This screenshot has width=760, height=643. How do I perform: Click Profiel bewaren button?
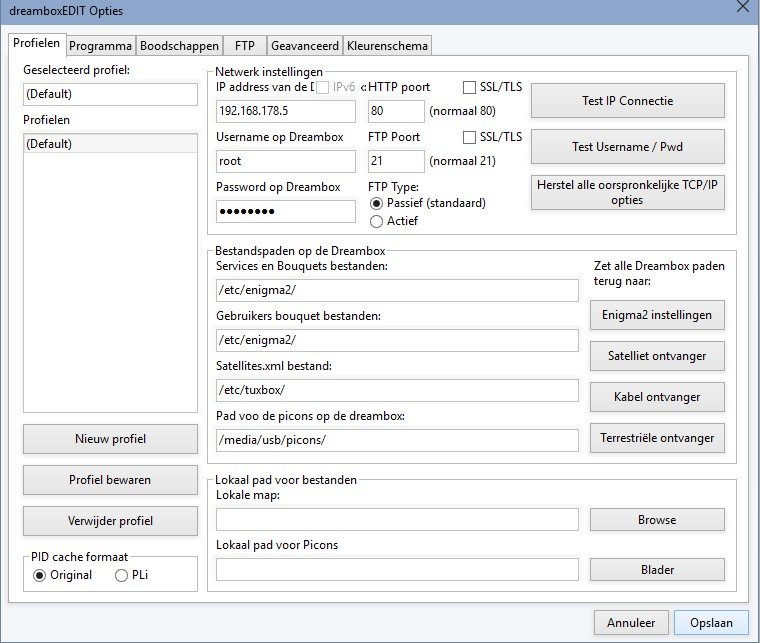111,480
